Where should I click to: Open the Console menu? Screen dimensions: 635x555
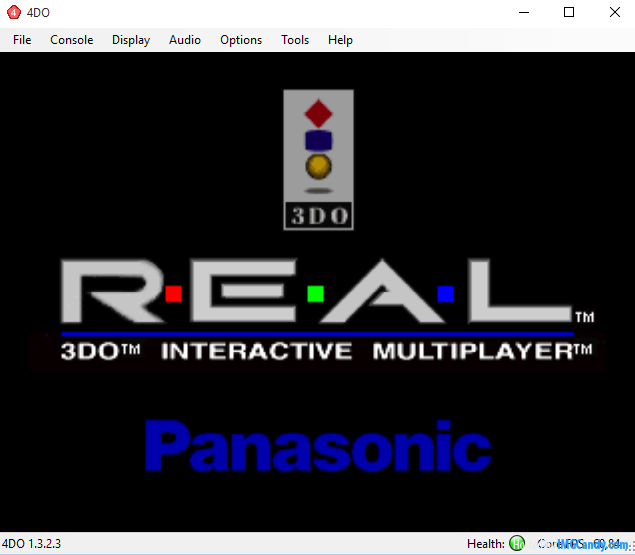click(72, 40)
